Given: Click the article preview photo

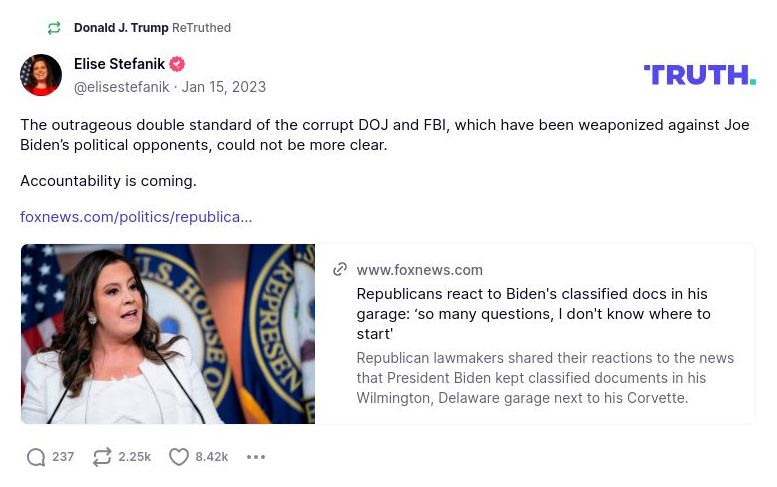Looking at the screenshot, I should [x=168, y=334].
